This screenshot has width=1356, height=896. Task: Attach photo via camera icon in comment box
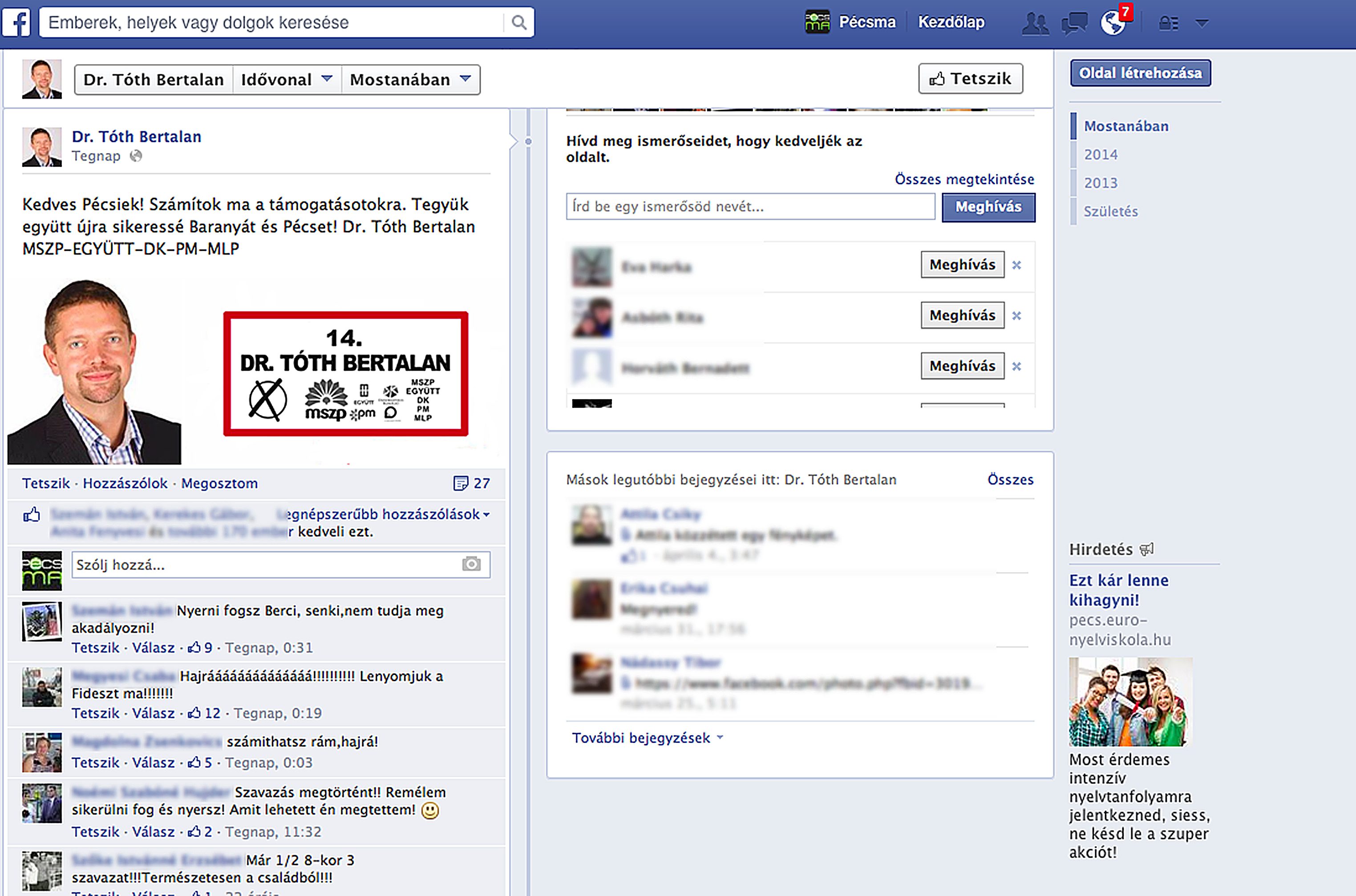click(x=471, y=565)
